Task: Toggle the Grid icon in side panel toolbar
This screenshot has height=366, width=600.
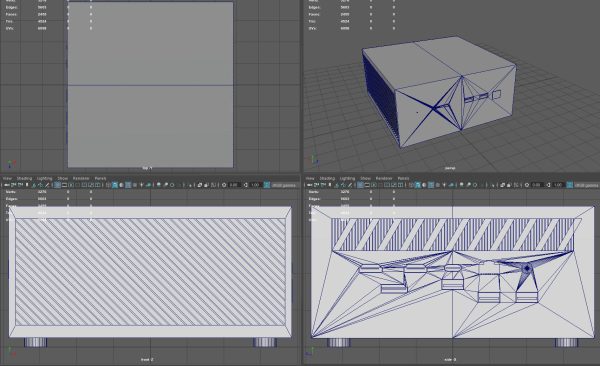Action: (360, 185)
